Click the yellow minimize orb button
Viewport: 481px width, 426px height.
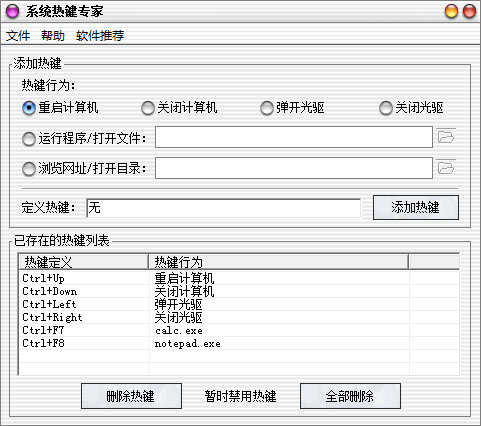[452, 11]
